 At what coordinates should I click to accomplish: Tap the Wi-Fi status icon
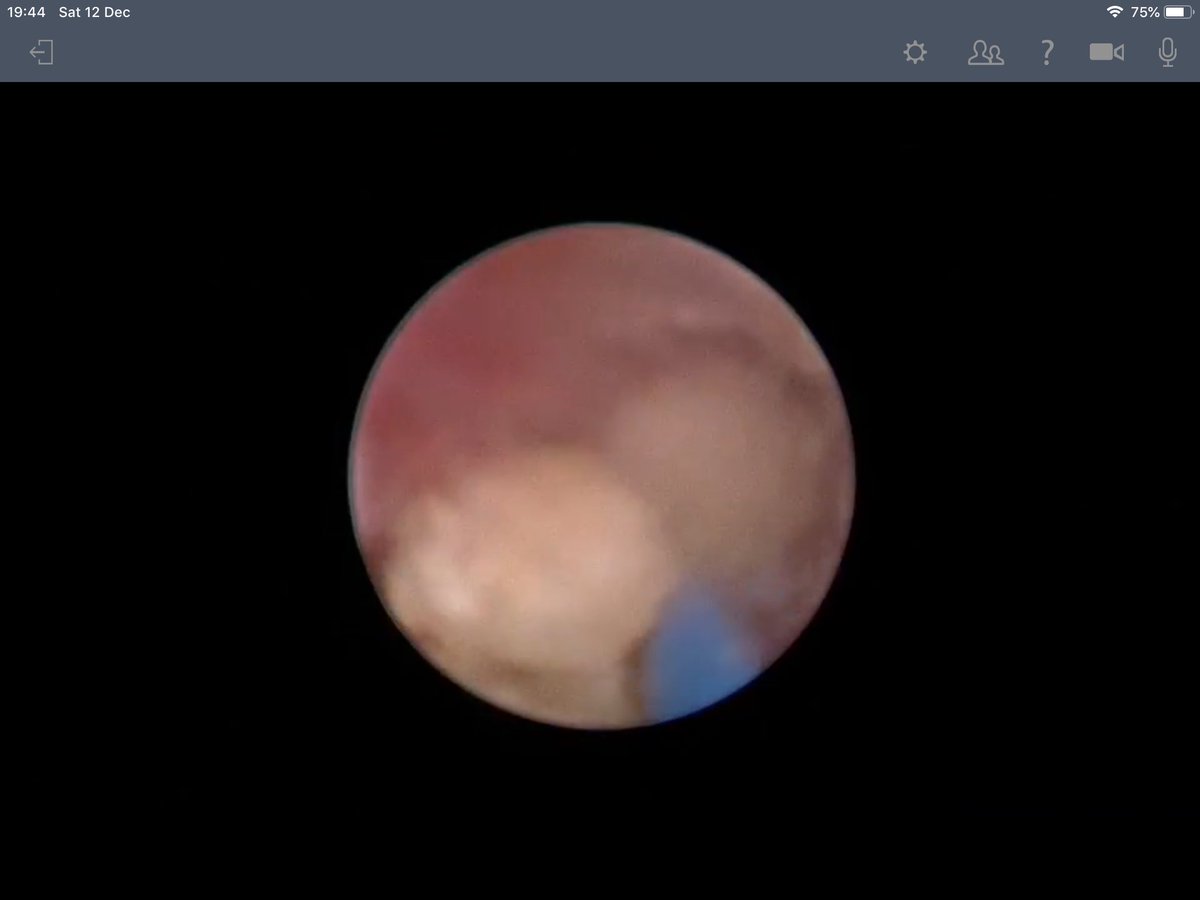coord(1115,12)
